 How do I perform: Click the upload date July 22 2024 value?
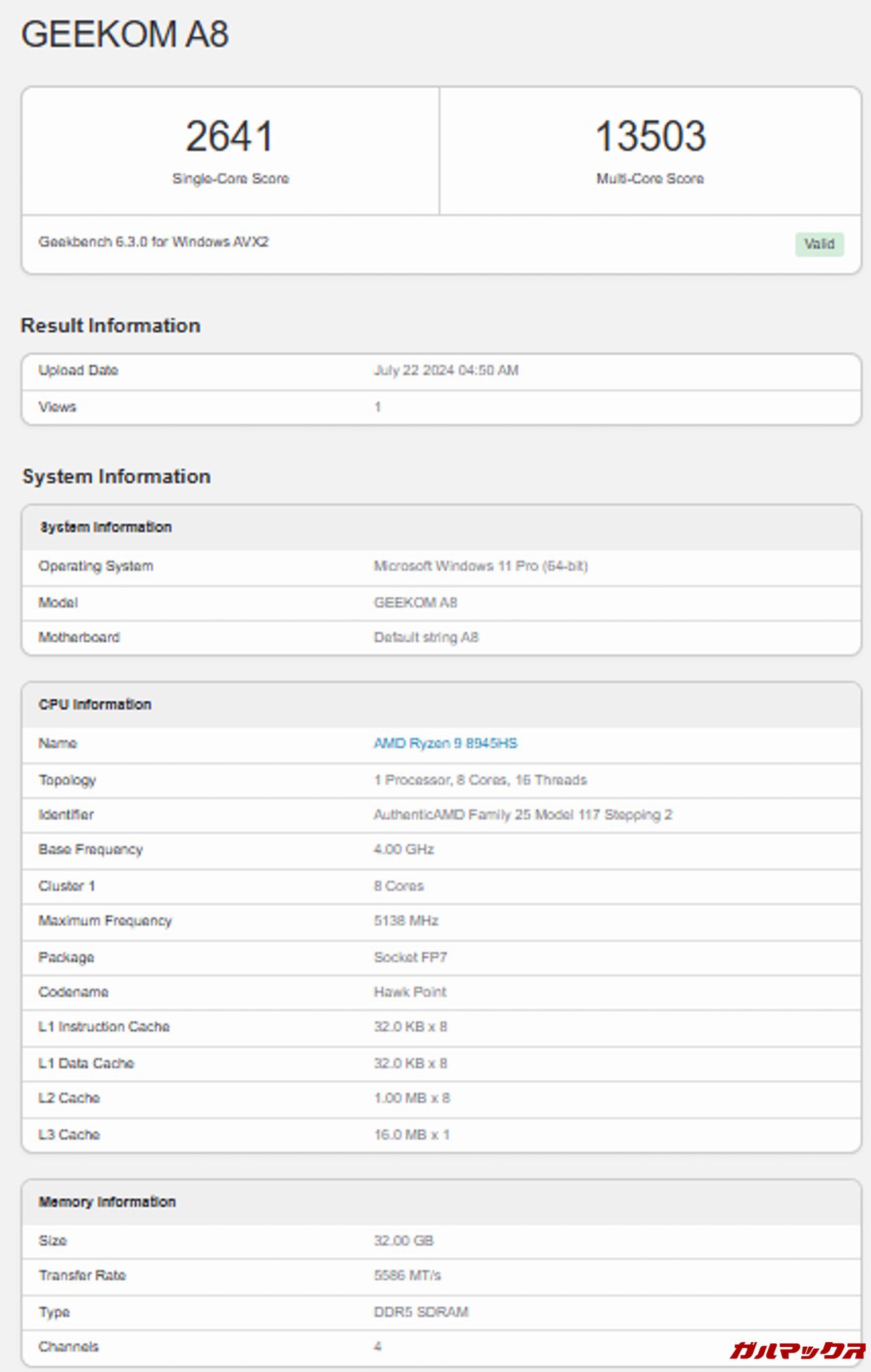click(x=446, y=370)
